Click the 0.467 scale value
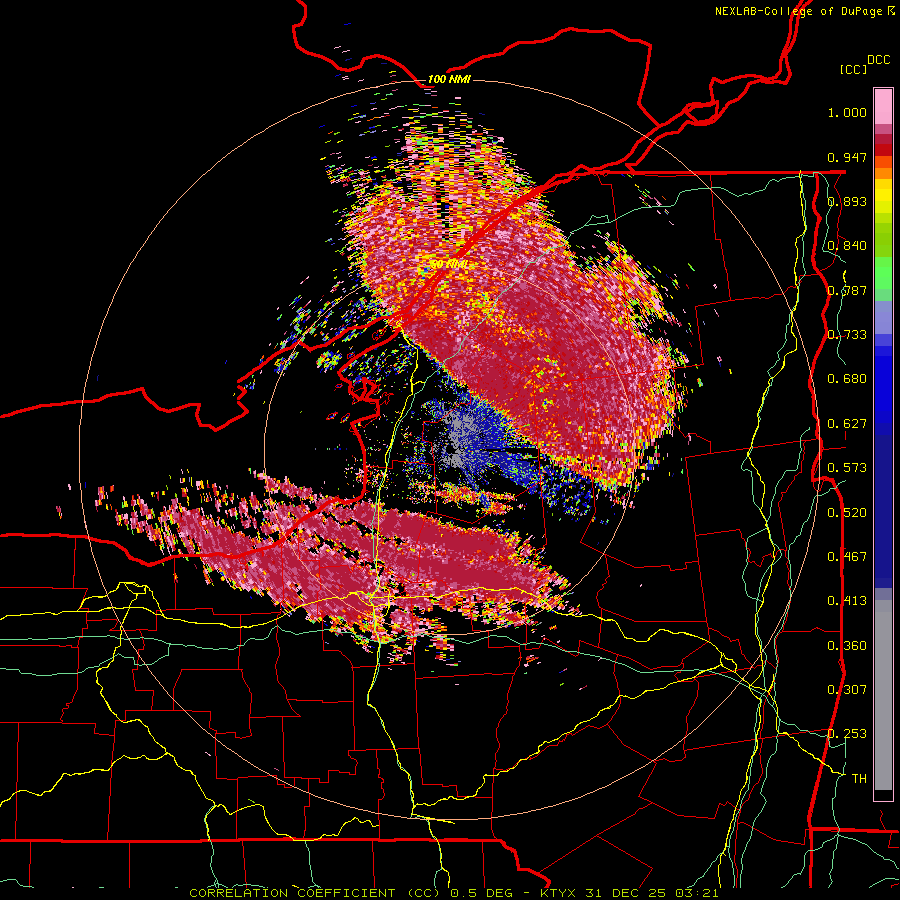 [847, 557]
